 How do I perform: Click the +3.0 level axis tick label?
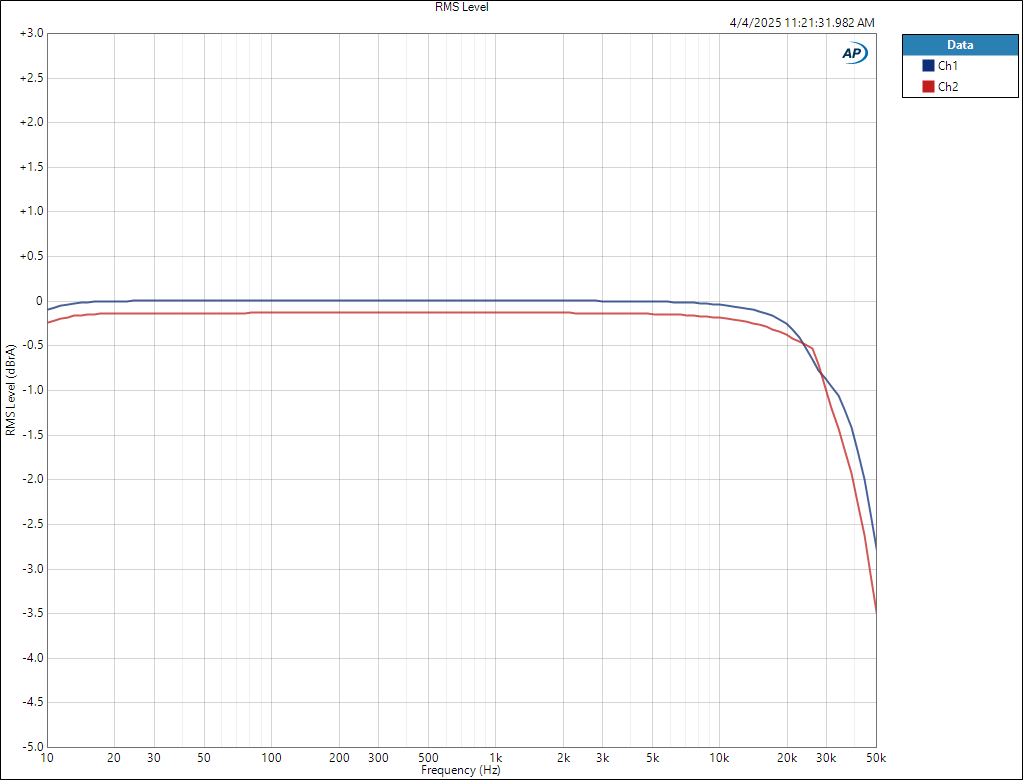(x=30, y=33)
